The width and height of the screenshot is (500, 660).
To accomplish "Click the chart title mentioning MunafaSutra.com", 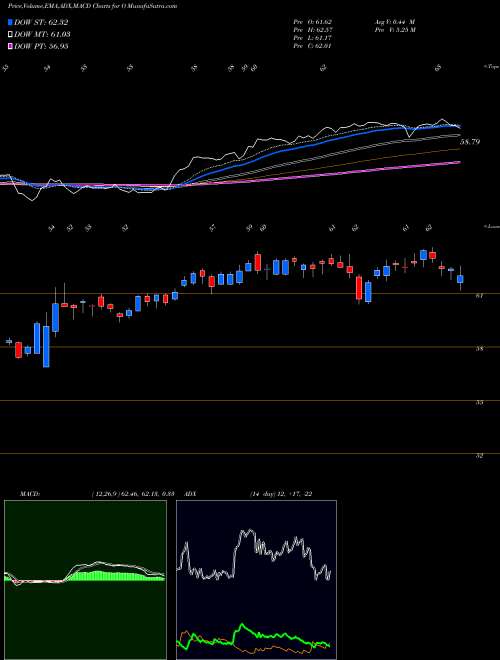I will pos(92,6).
